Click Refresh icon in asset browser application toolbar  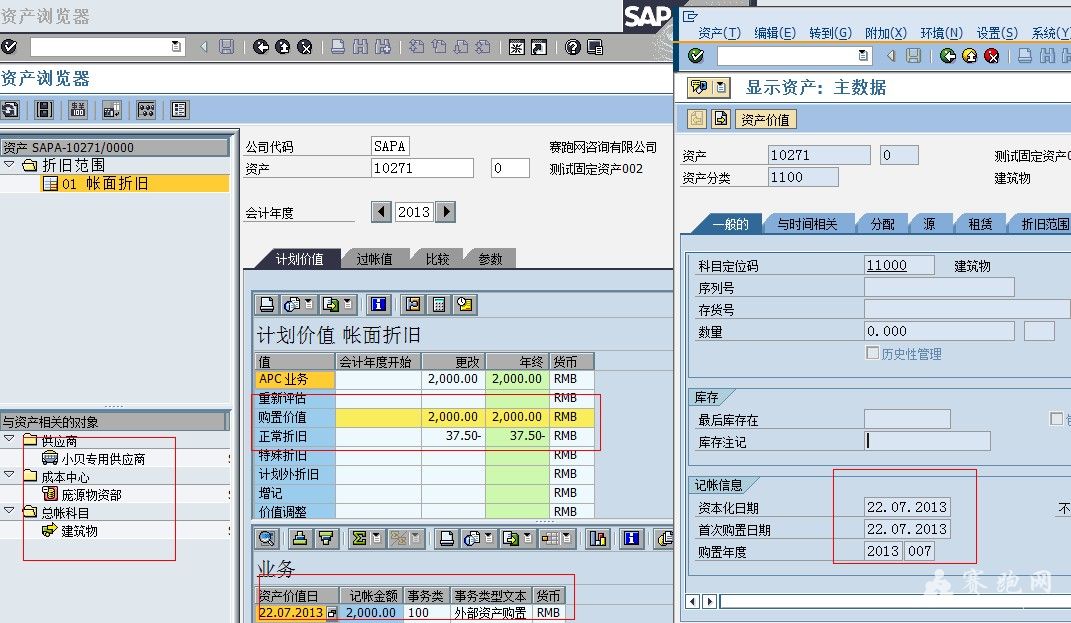coord(10,109)
